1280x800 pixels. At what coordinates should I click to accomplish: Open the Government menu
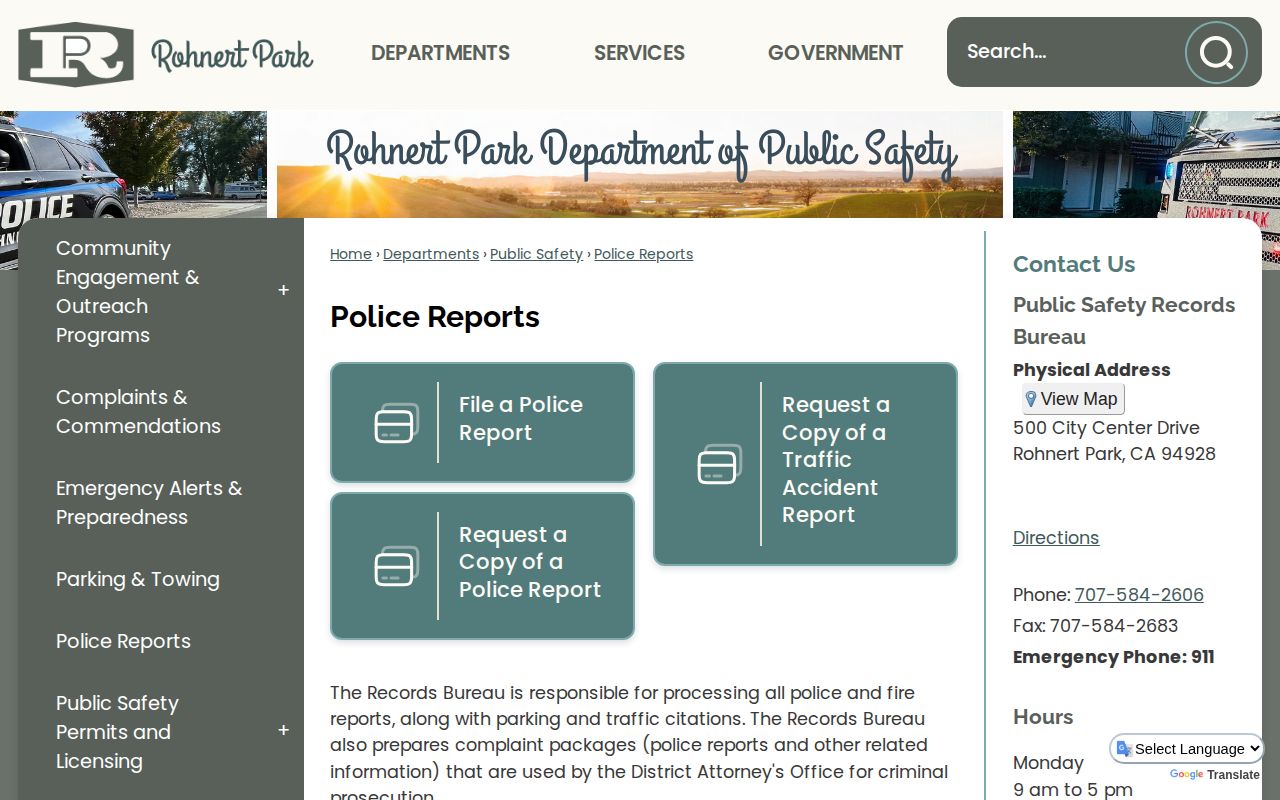coord(835,53)
